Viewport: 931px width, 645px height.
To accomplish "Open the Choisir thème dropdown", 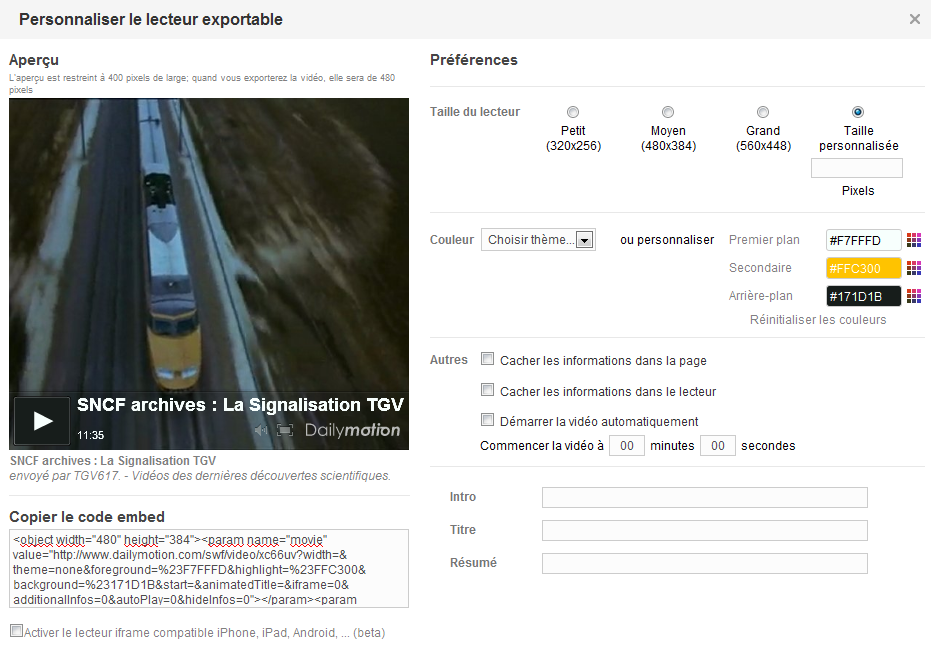I will click(x=538, y=239).
